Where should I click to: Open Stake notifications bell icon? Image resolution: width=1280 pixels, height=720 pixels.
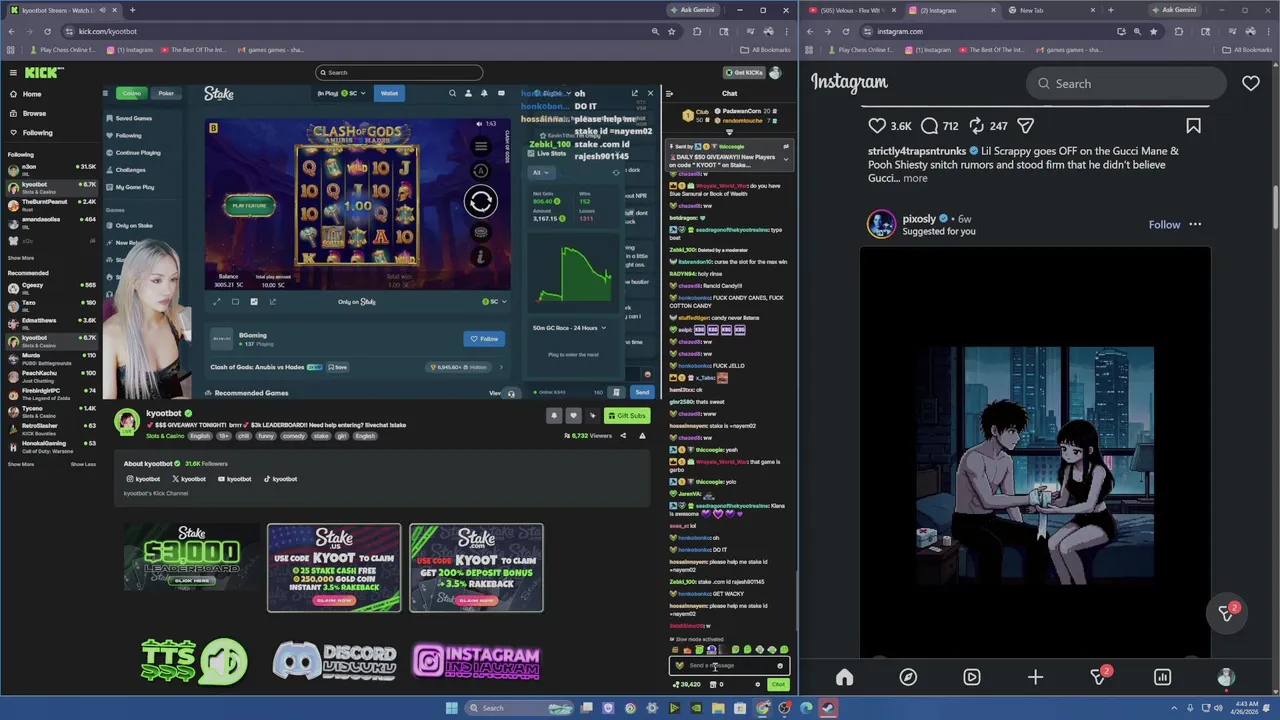(485, 93)
